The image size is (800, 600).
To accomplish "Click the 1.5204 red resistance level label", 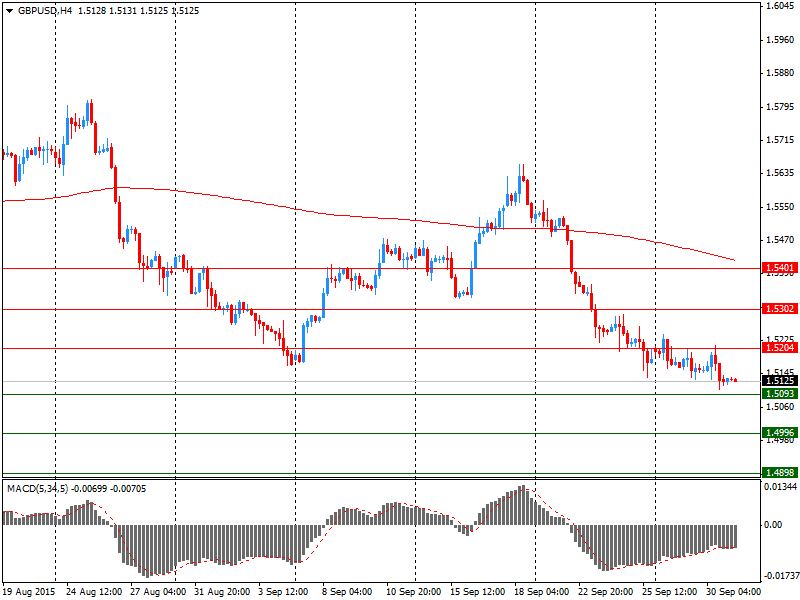I will (x=779, y=348).
